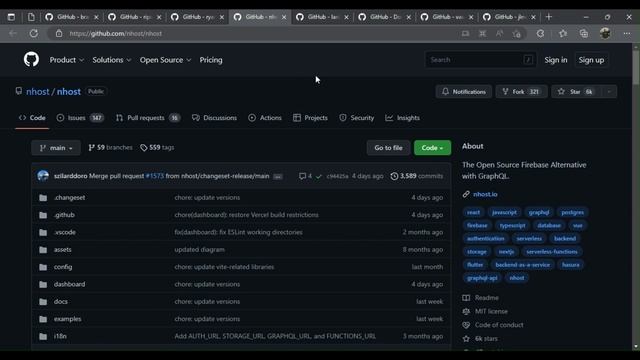View 559 tags link

[157, 147]
